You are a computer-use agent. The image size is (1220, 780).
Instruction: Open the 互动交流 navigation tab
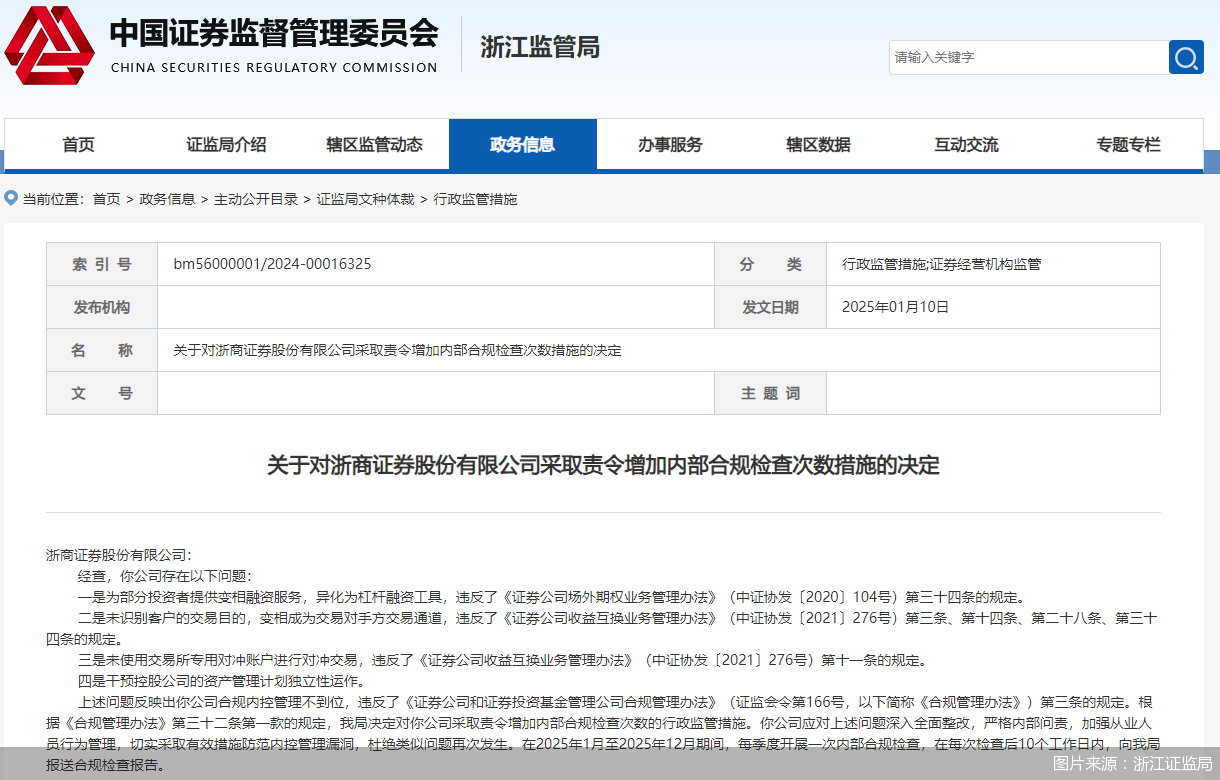click(x=967, y=145)
